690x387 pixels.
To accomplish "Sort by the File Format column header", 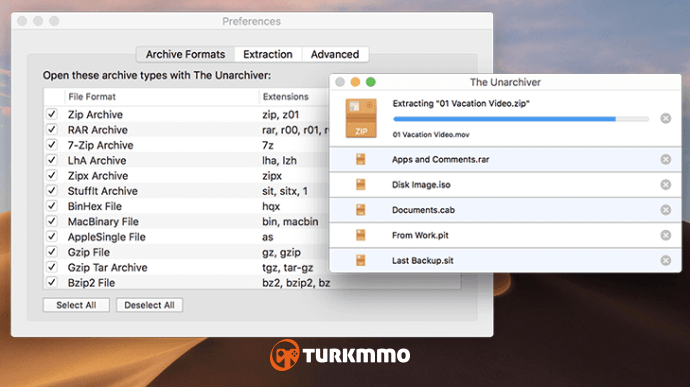I will 92,97.
